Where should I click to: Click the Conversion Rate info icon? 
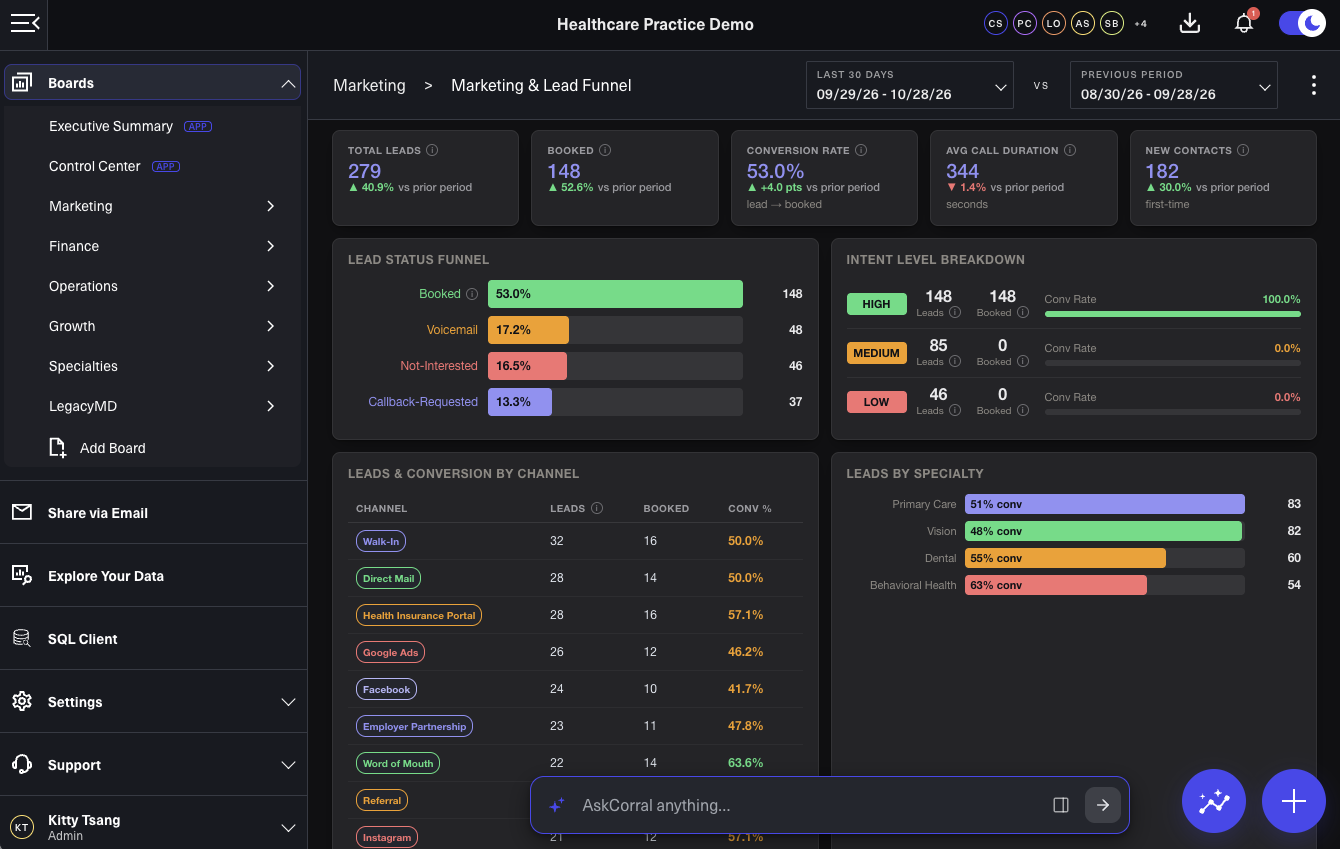(861, 150)
